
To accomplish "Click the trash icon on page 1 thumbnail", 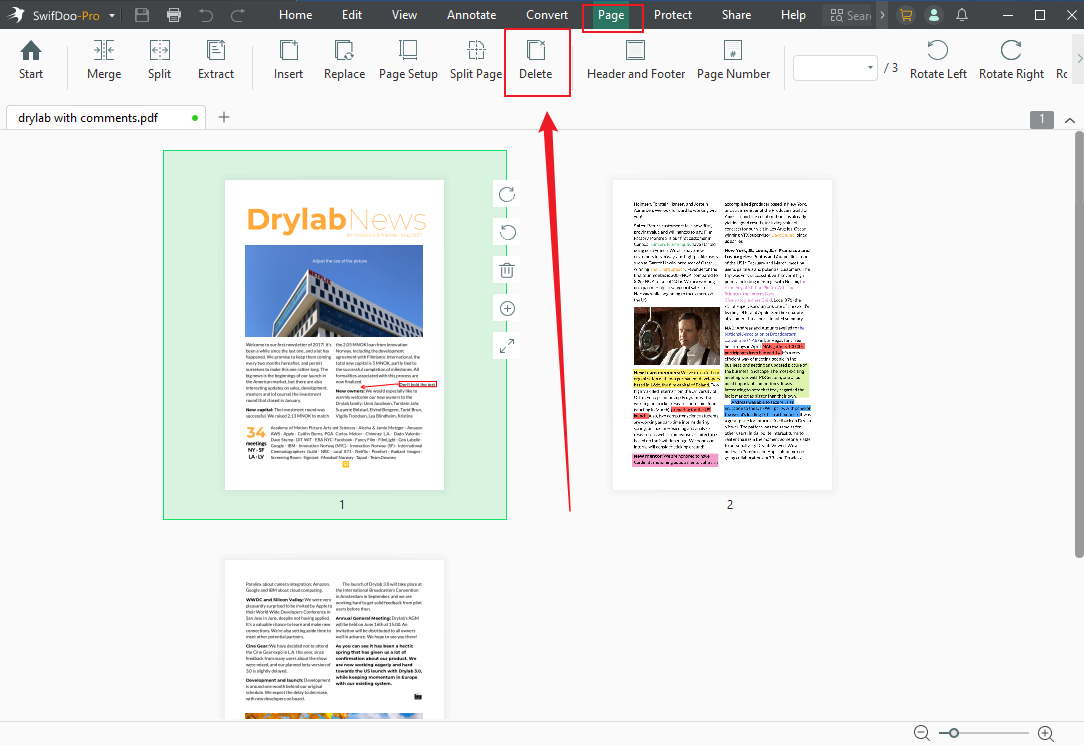I will (506, 270).
